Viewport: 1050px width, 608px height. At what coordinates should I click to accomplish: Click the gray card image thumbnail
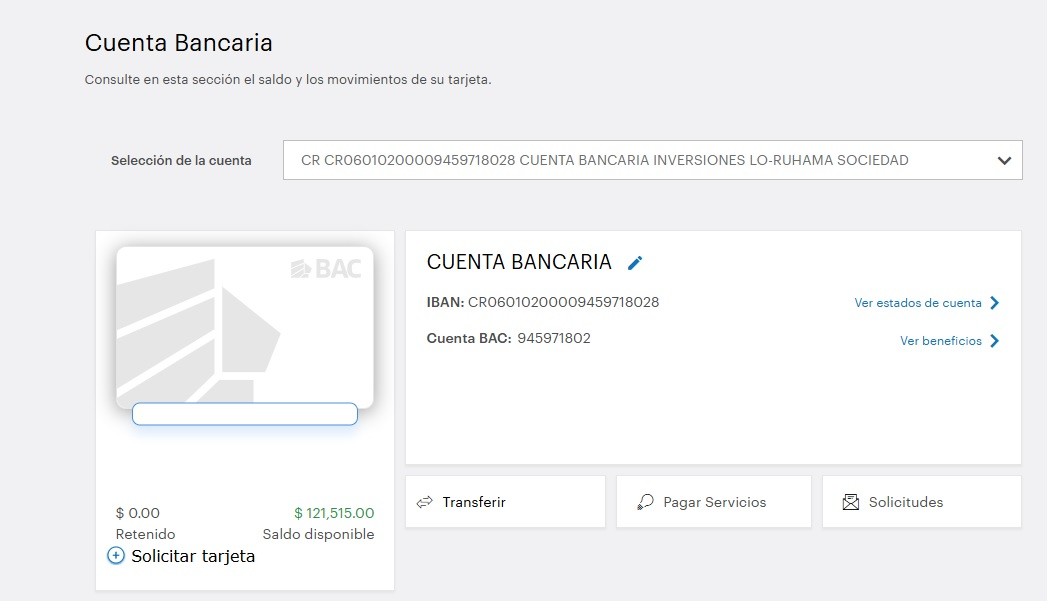point(245,325)
